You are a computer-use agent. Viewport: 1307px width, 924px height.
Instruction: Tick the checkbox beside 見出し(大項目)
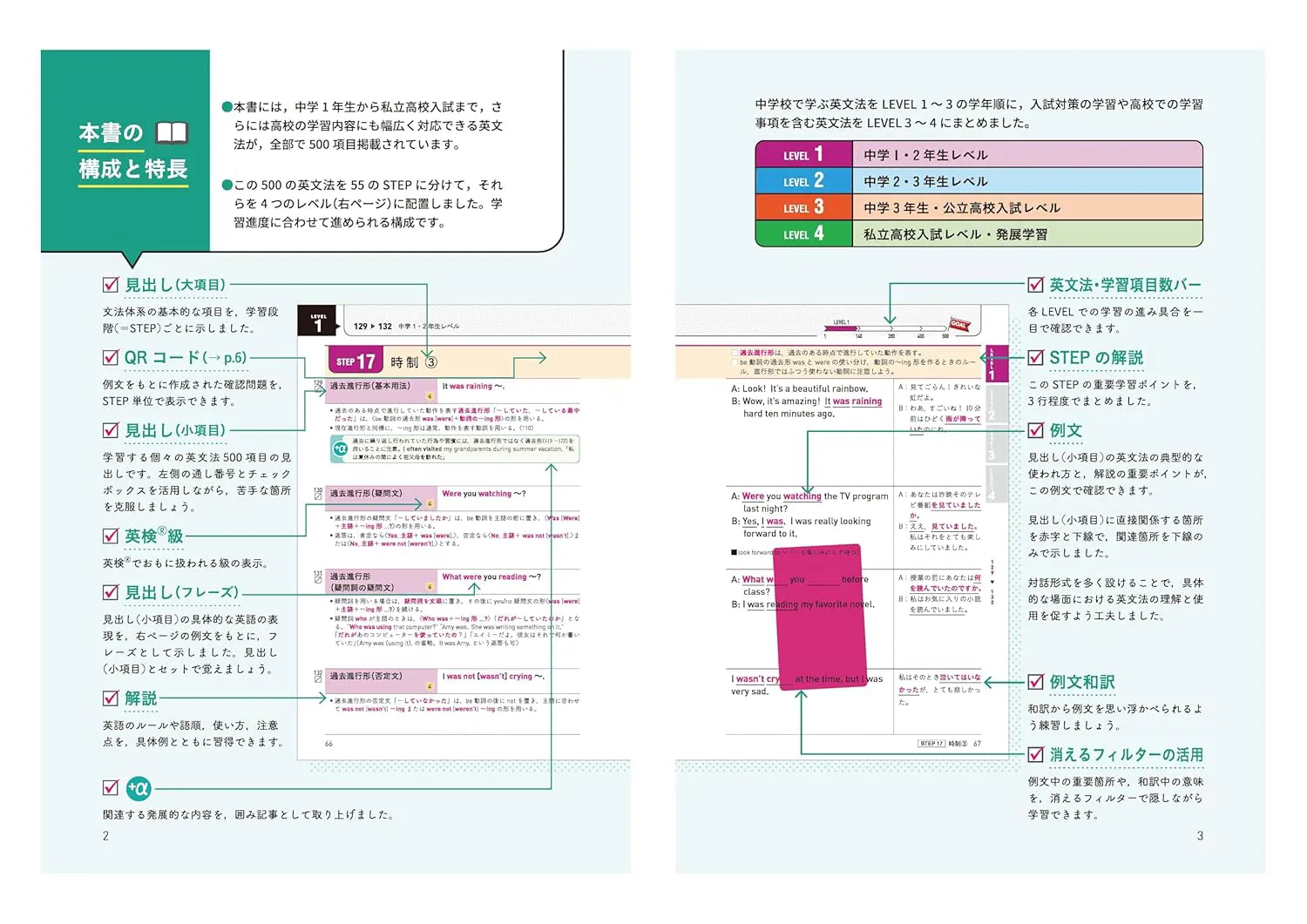point(111,285)
